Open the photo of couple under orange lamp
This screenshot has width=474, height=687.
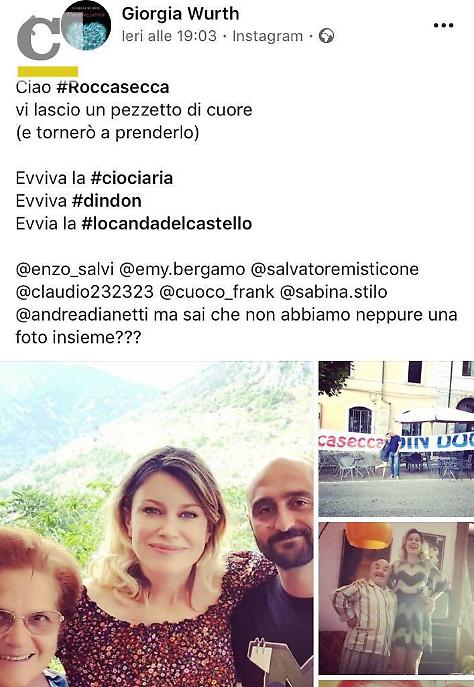pyautogui.click(x=396, y=598)
